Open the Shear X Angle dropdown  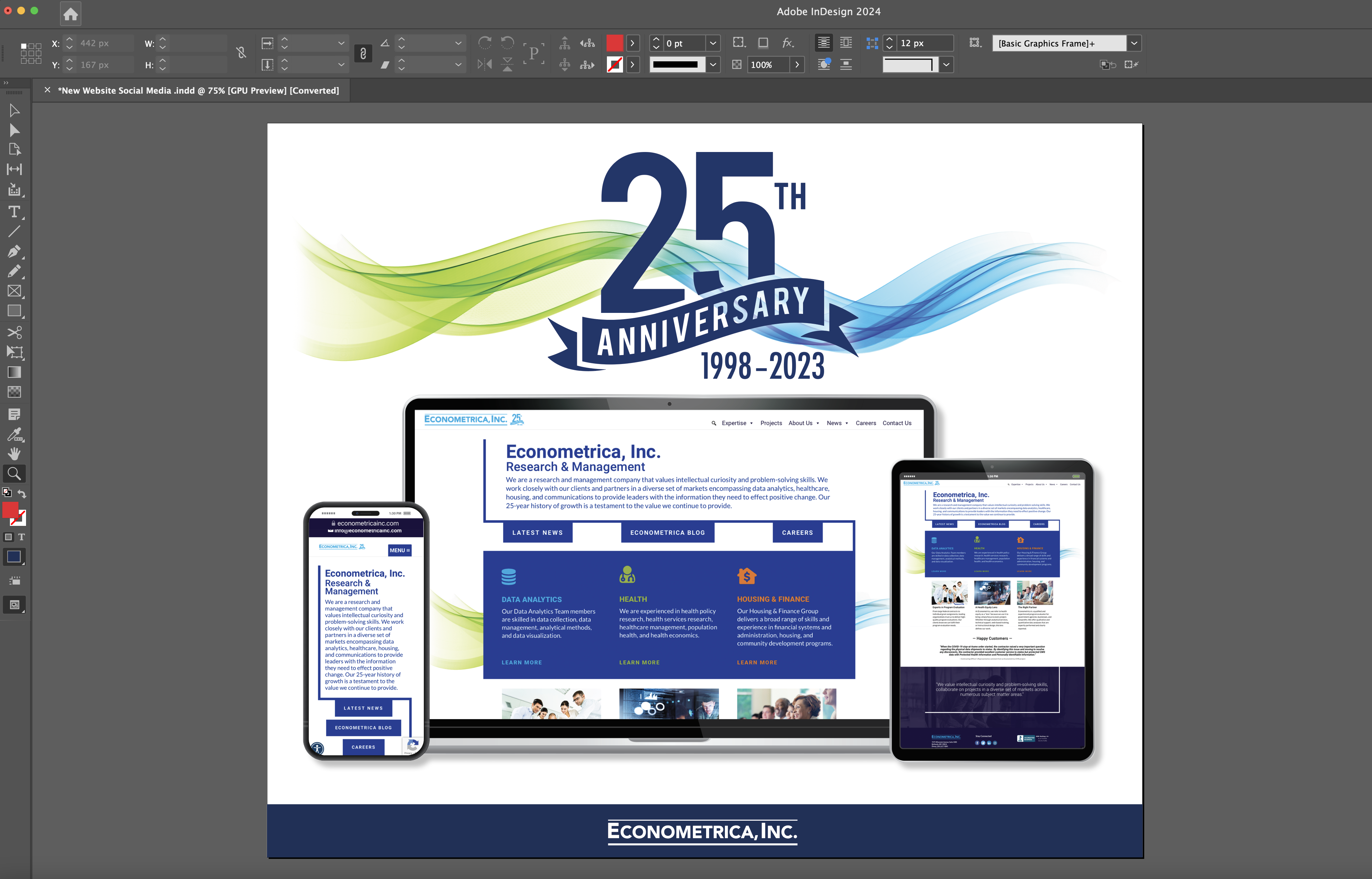pyautogui.click(x=458, y=65)
